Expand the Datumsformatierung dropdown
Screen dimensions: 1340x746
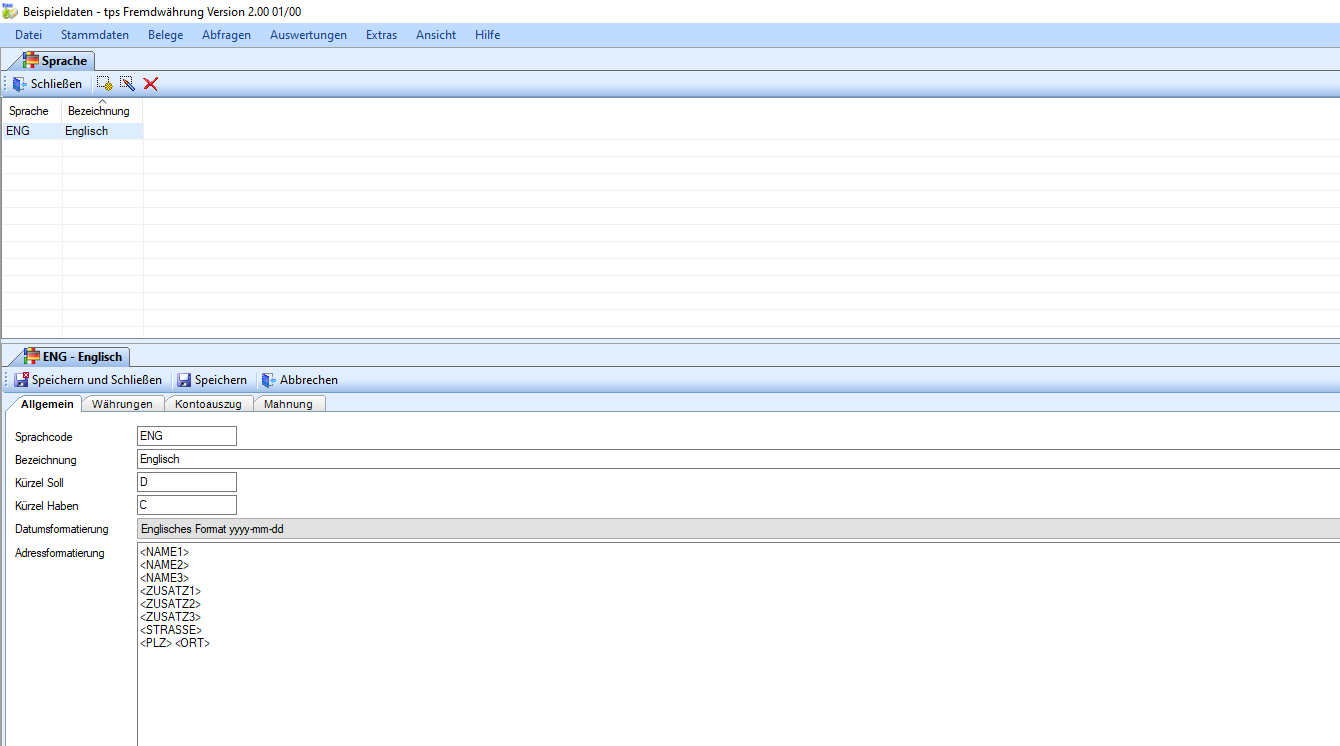coord(738,529)
